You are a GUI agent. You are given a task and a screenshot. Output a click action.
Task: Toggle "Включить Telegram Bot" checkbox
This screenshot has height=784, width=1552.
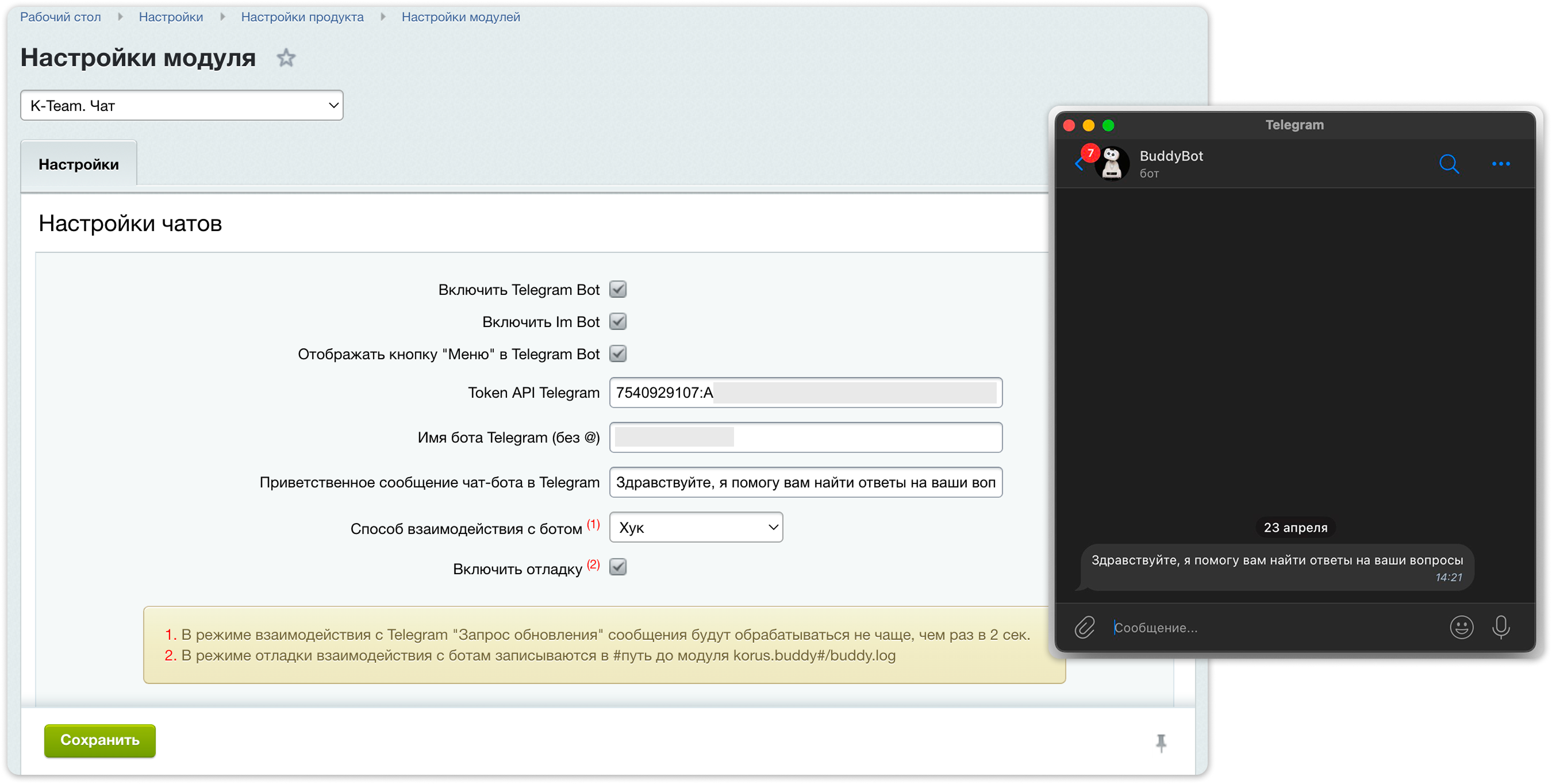617,289
